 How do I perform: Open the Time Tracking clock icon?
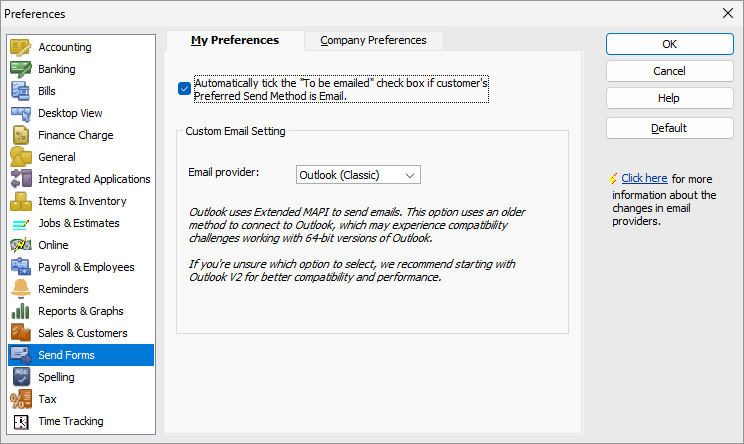click(21, 421)
